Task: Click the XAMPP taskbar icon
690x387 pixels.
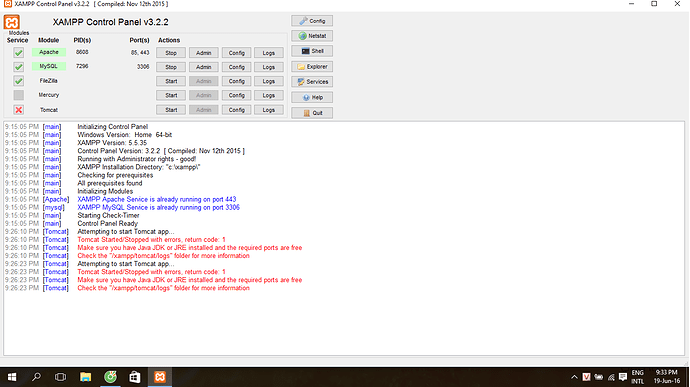Action: (x=160, y=377)
